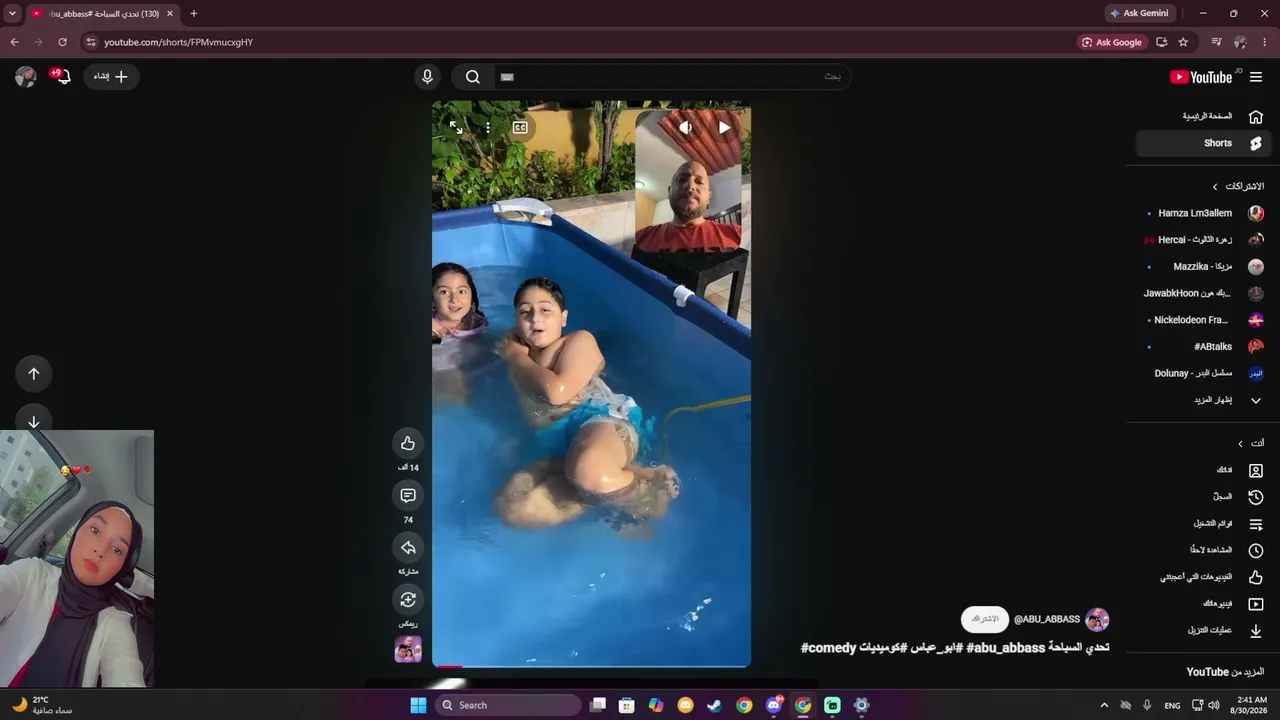This screenshot has height=720, width=1280.
Task: Open Your videos in the sidebar
Action: [1202, 604]
